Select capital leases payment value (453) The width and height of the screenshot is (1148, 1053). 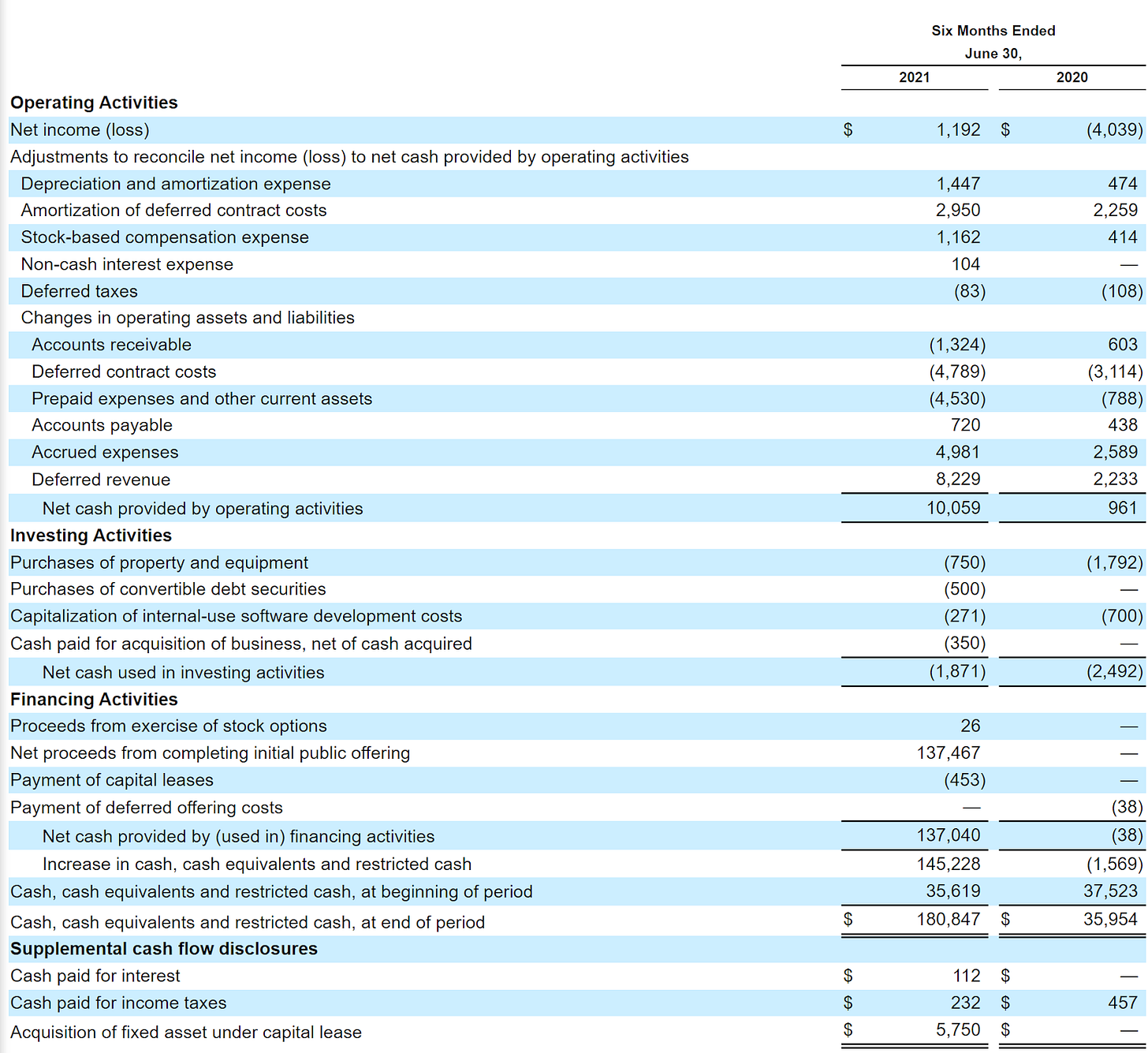(x=965, y=780)
